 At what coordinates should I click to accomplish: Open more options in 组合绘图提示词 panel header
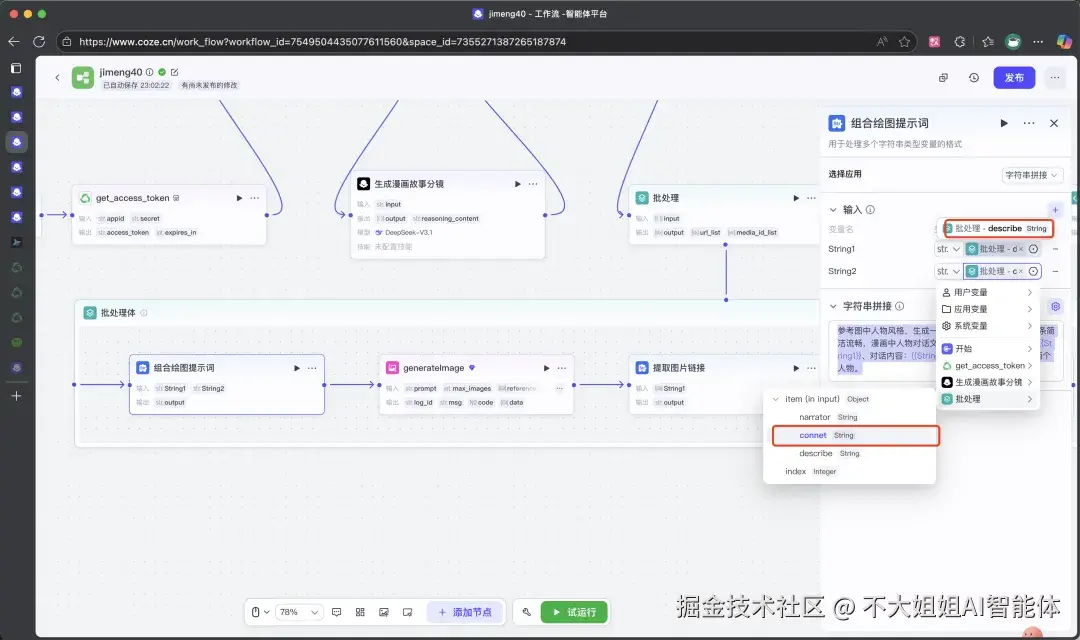1029,123
